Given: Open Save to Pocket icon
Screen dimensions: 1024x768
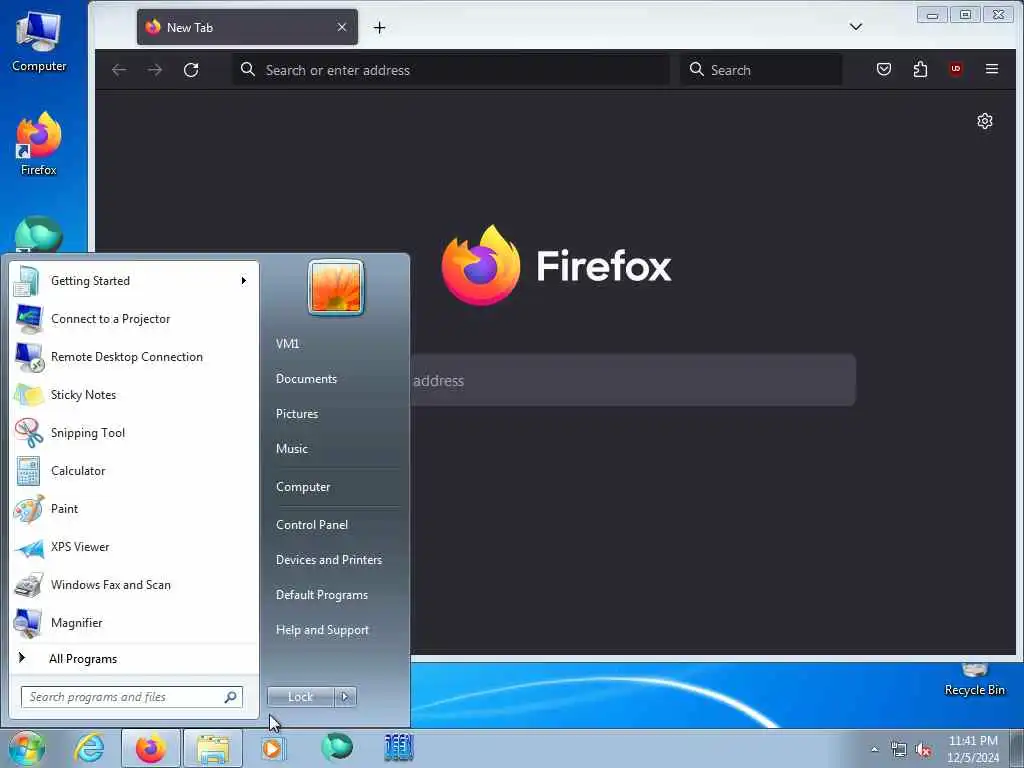Looking at the screenshot, I should (884, 69).
